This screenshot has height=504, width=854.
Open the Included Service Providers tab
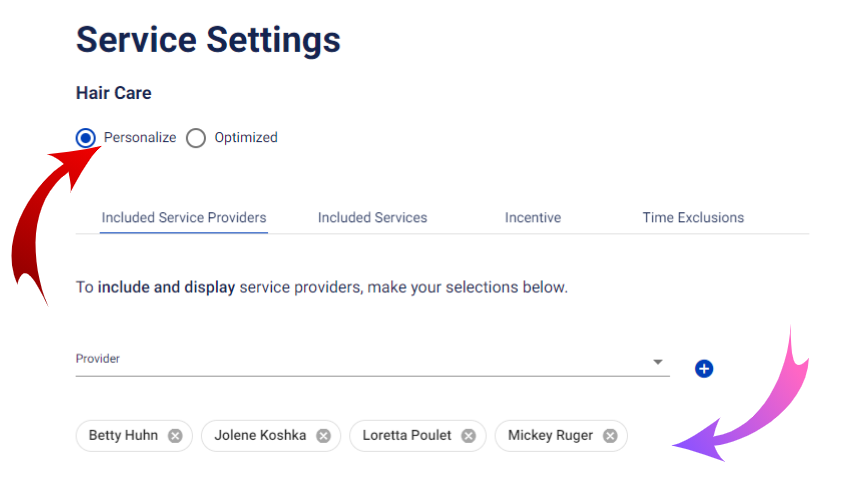pyautogui.click(x=184, y=218)
